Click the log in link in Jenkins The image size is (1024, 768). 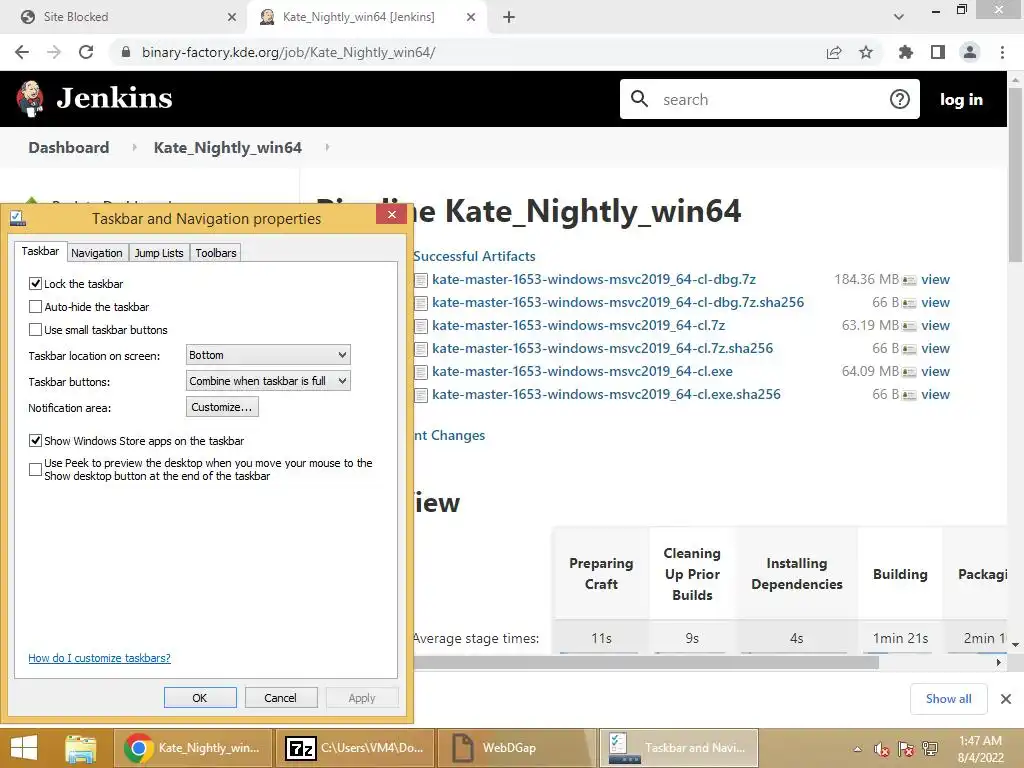click(x=961, y=99)
